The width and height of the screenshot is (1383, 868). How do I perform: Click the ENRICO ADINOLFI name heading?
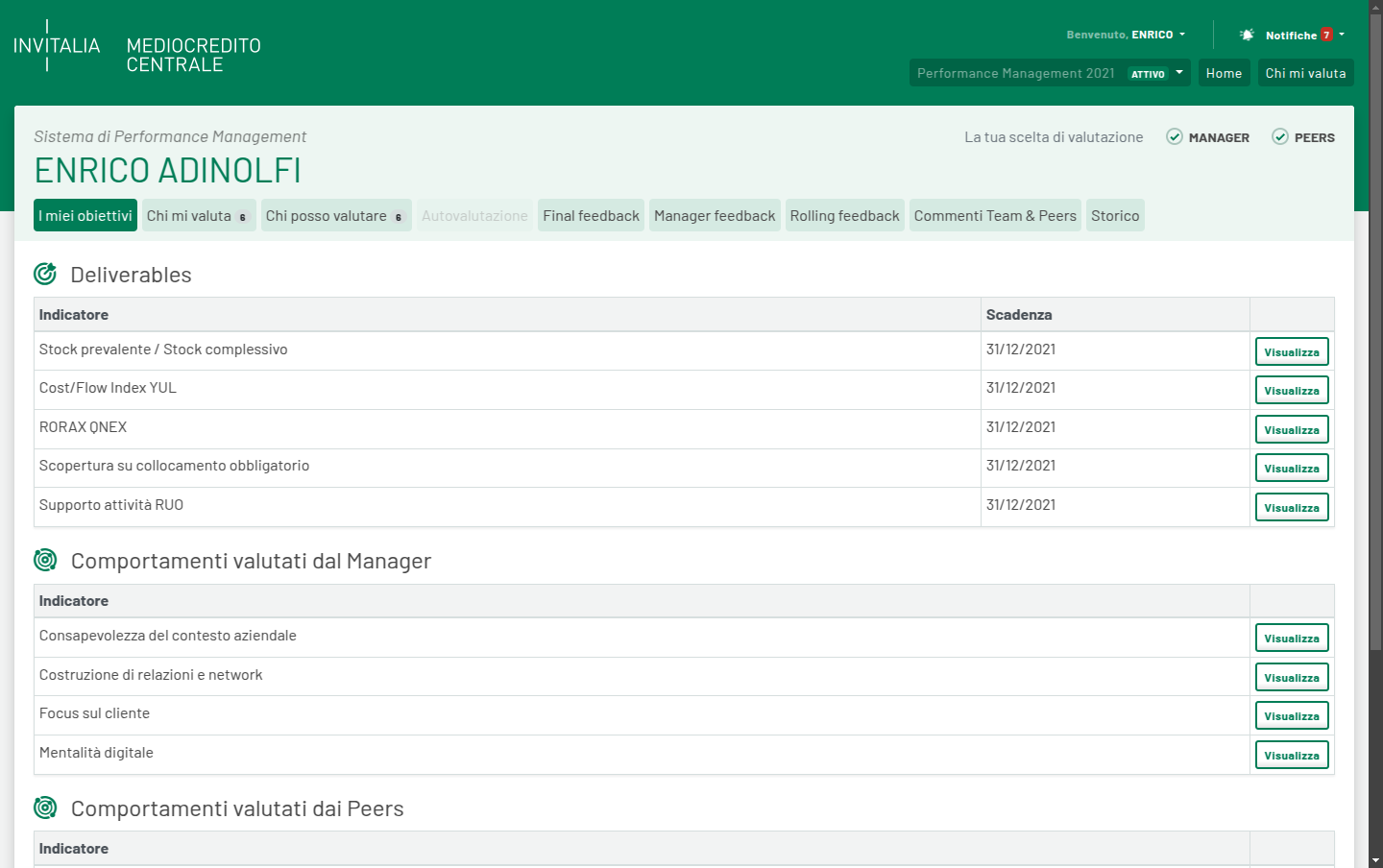[x=168, y=171]
